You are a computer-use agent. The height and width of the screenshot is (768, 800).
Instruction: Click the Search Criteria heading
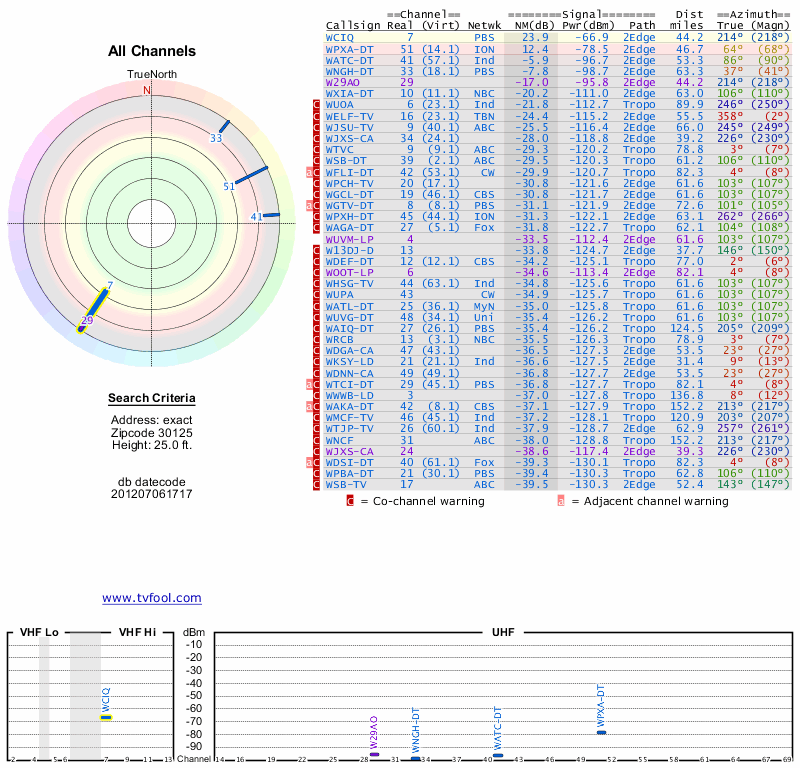[x=152, y=400]
